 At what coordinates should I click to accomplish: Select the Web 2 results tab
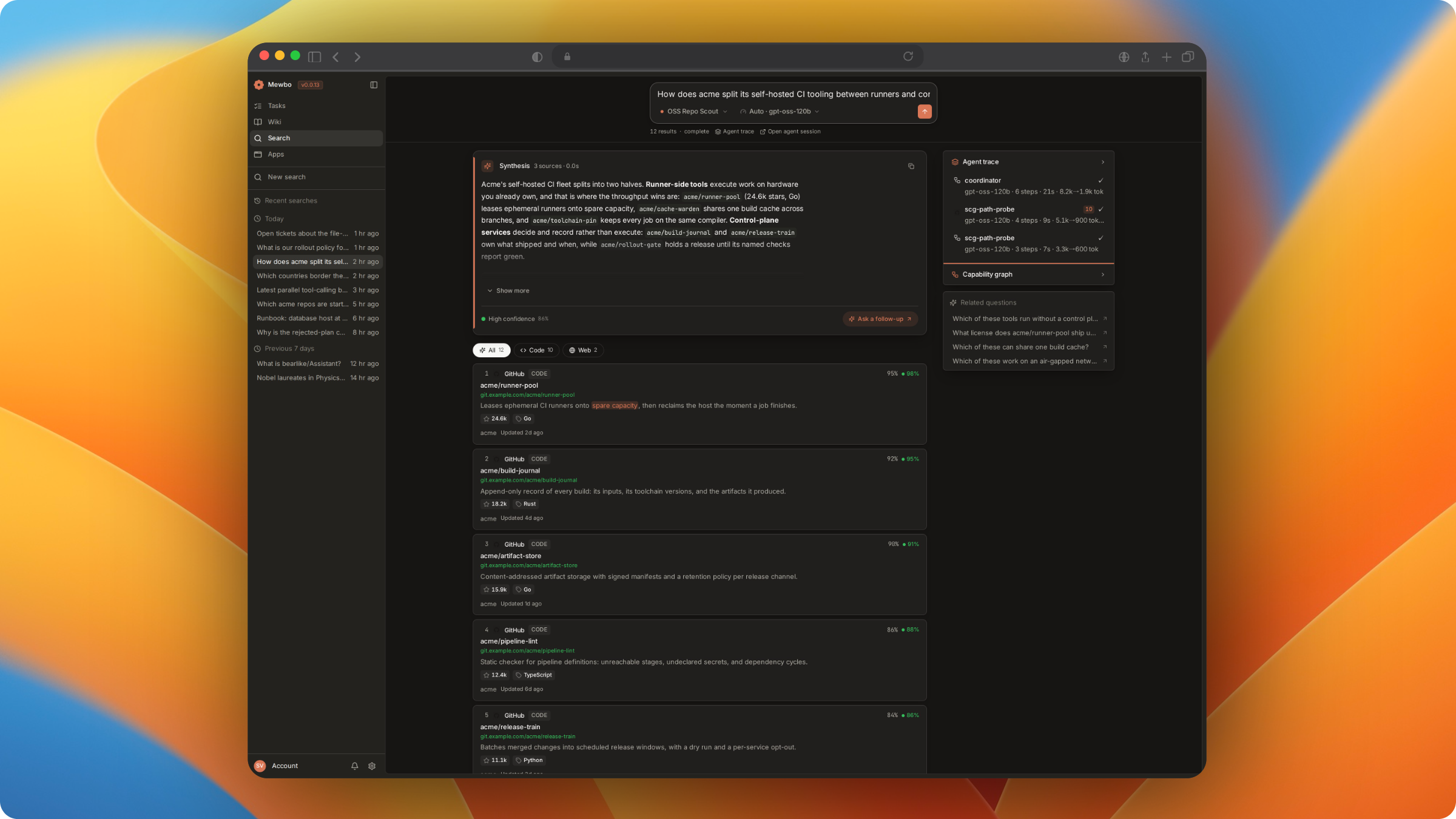click(583, 351)
